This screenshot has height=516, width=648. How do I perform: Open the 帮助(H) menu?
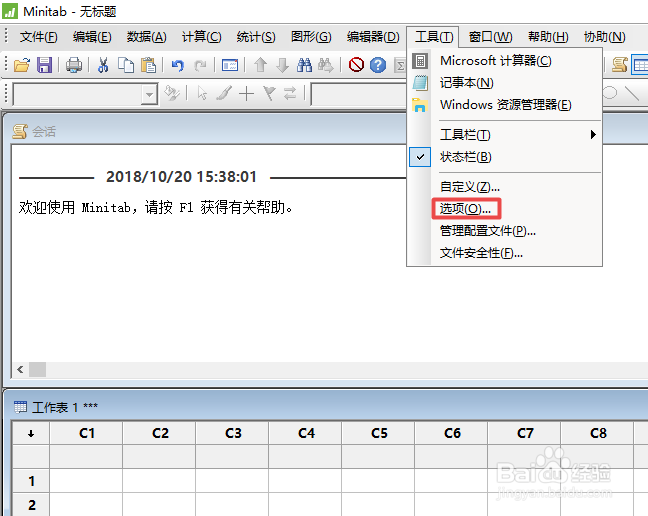[x=548, y=37]
